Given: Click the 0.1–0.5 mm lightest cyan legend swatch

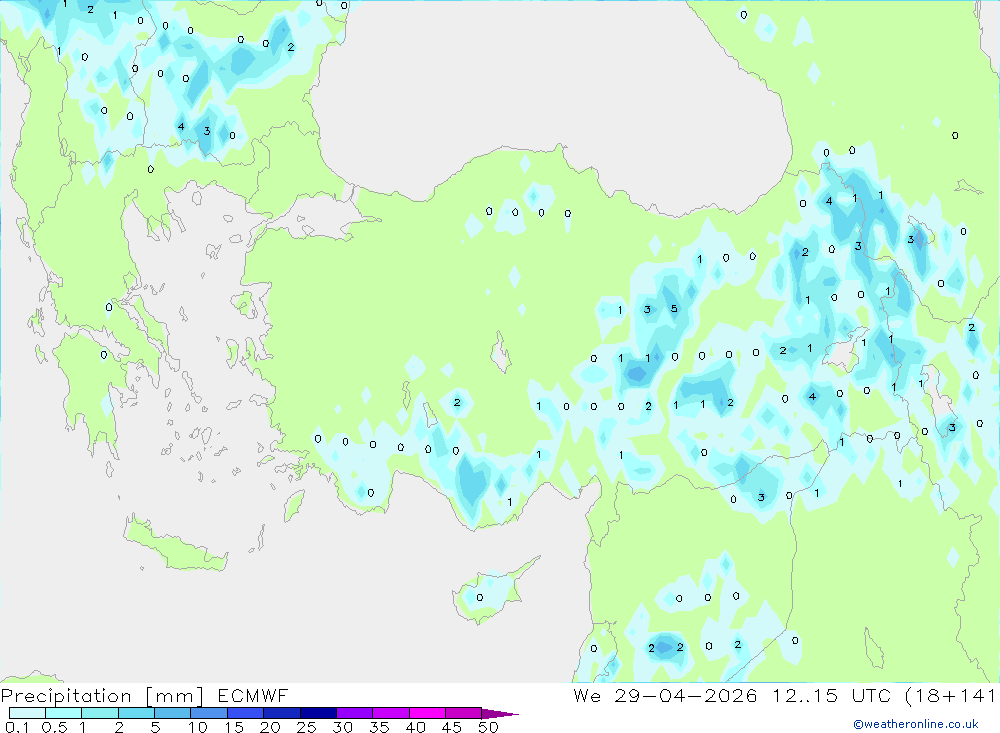Looking at the screenshot, I should point(27,713).
